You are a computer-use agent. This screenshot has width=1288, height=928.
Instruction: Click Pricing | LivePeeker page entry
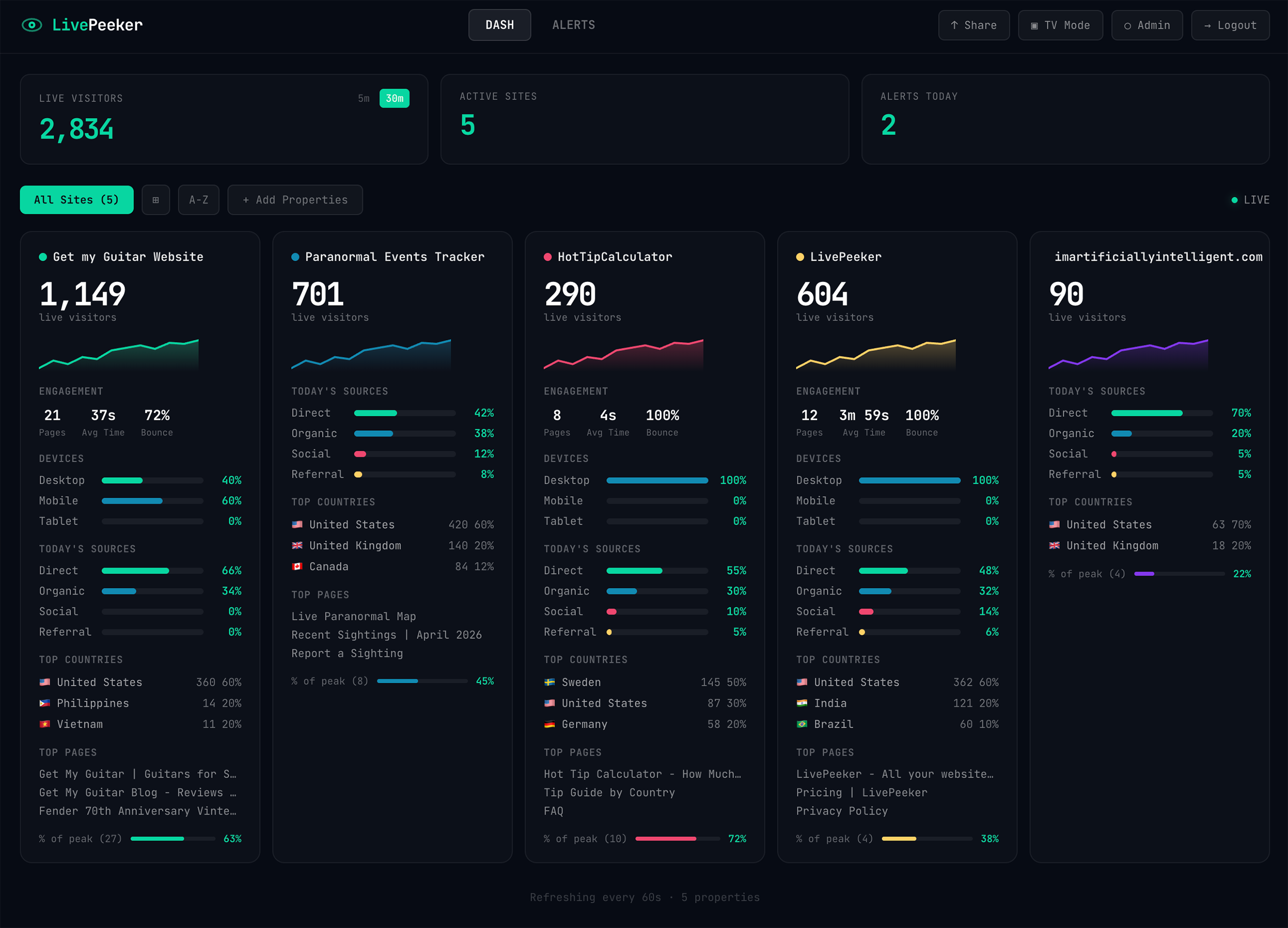click(861, 792)
